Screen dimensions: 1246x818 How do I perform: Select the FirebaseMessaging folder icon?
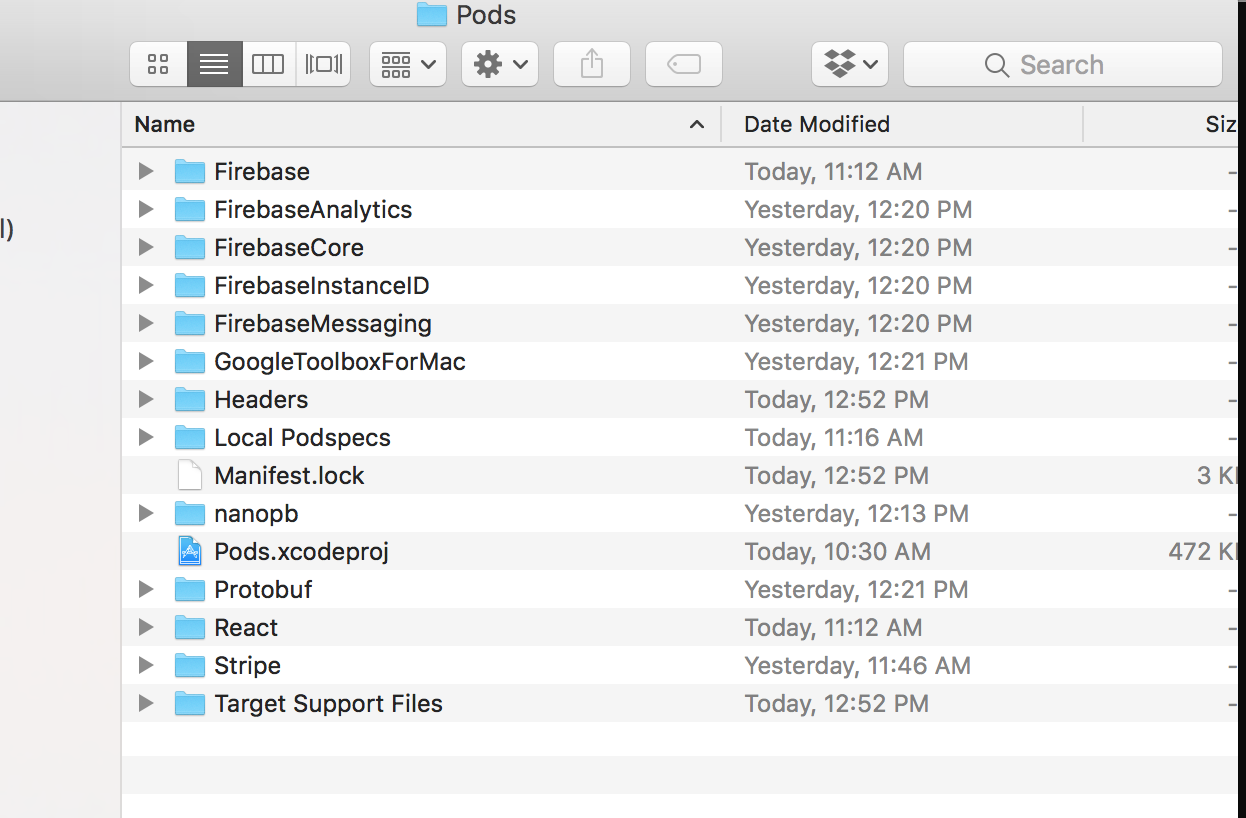click(x=189, y=323)
